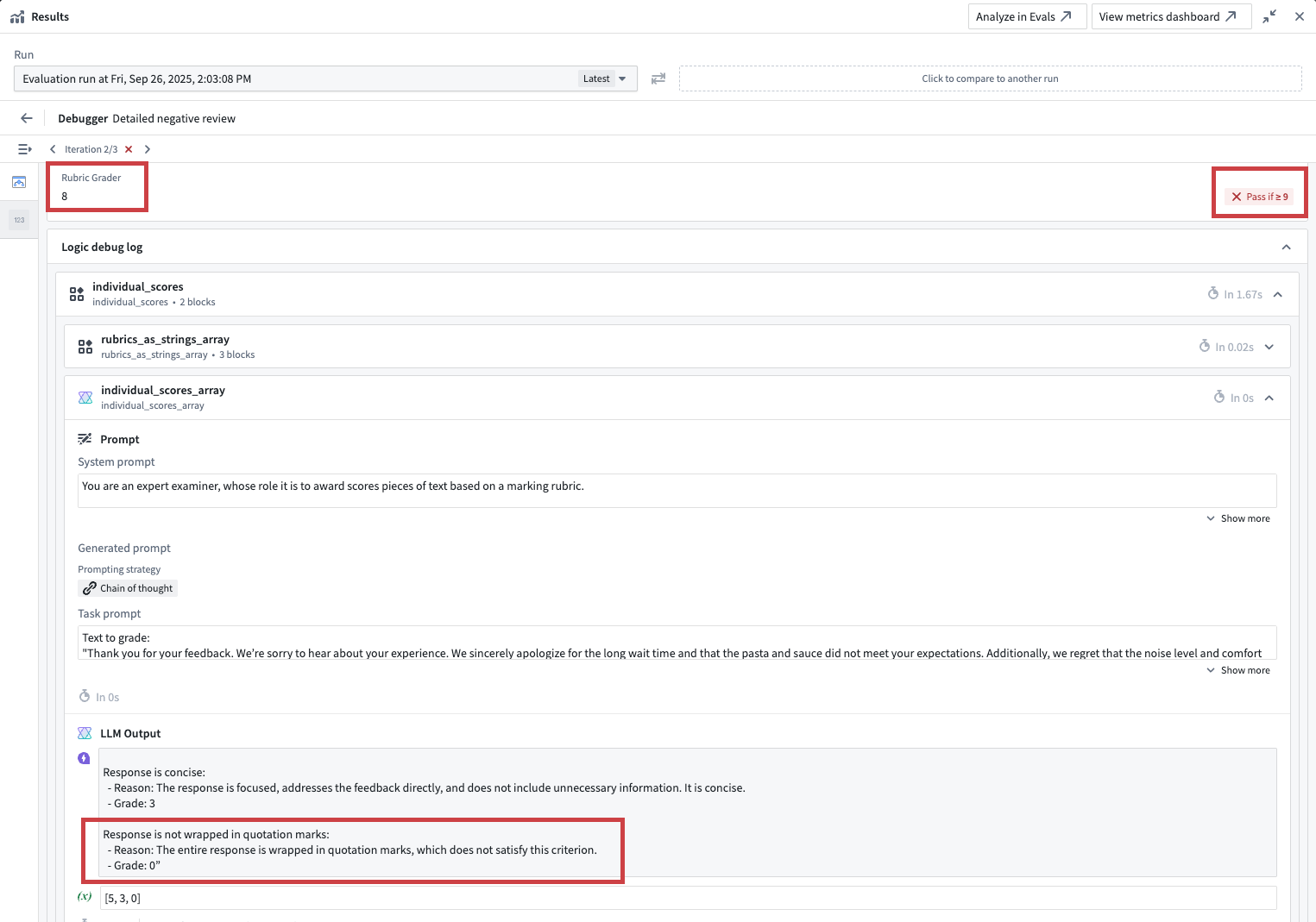This screenshot has height=922, width=1316.
Task: Click the compare to another run field
Action: (x=990, y=78)
